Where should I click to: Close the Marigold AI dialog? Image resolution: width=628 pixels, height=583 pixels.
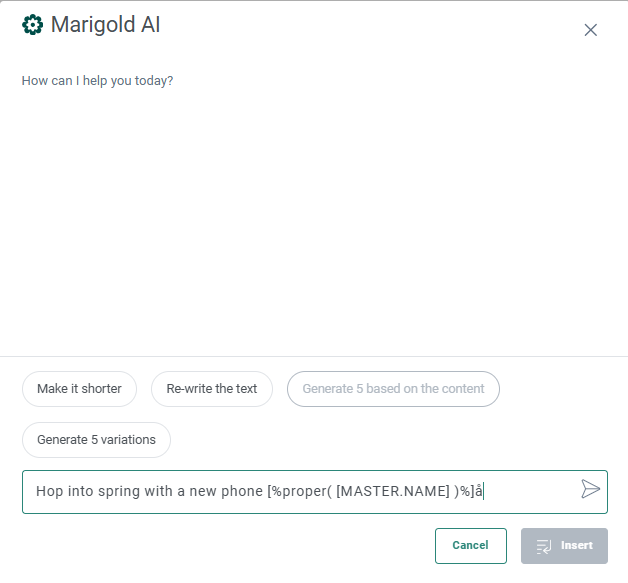[x=590, y=30]
